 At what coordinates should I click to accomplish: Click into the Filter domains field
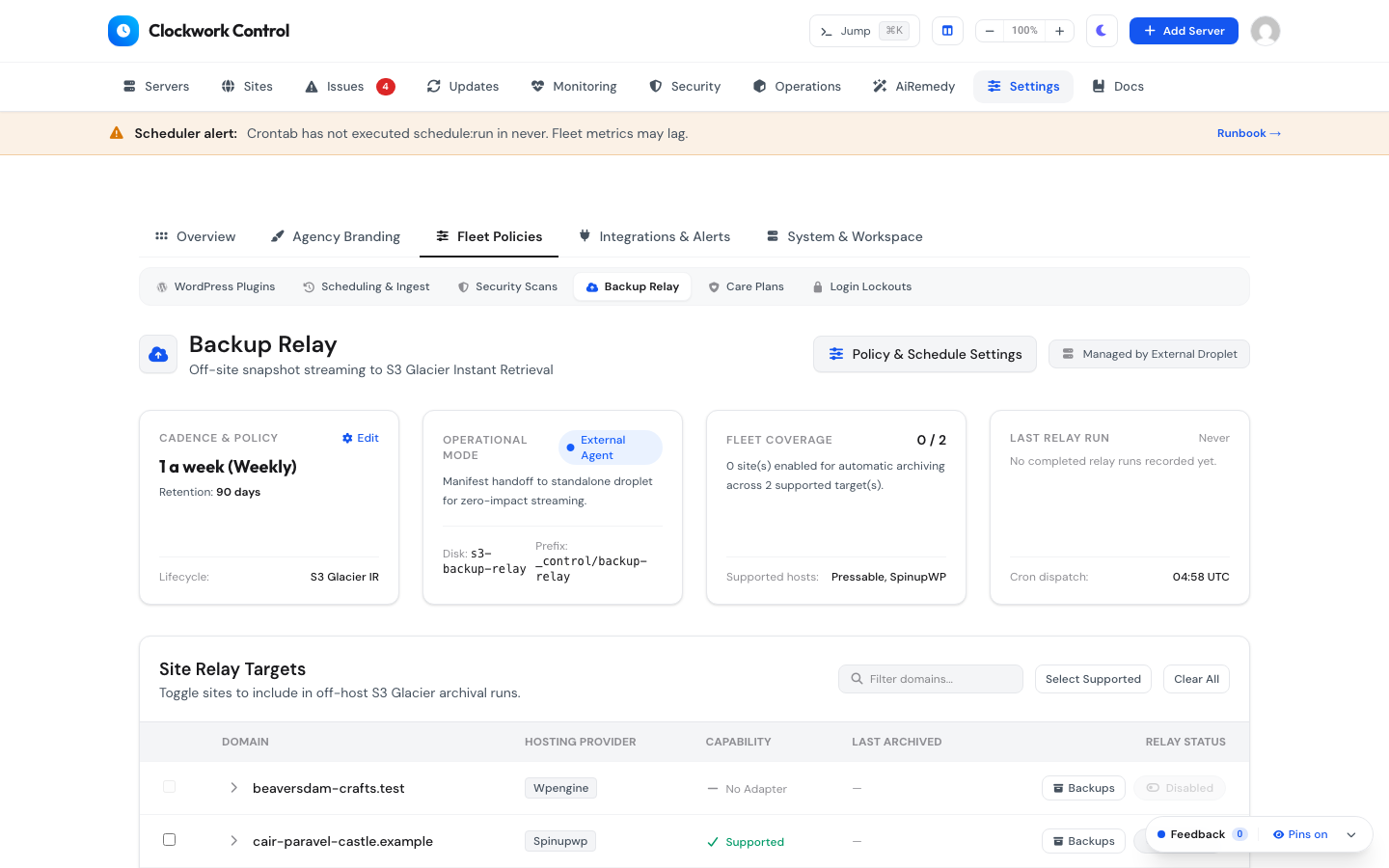931,679
